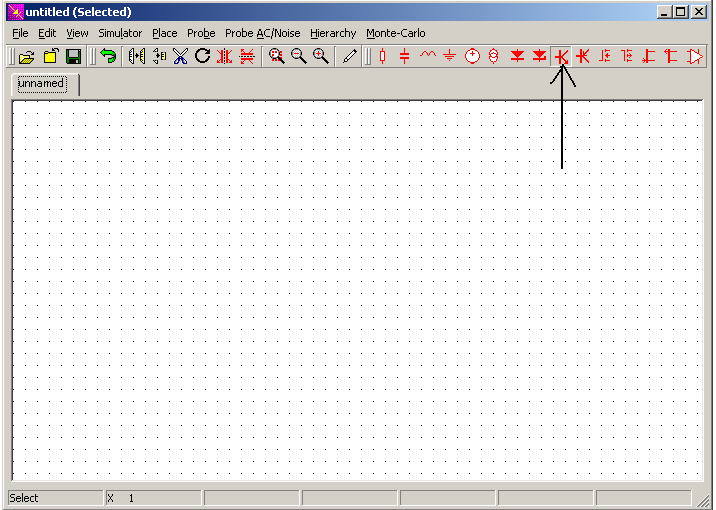Click on the dotted schematic canvas
This screenshot has height=510, width=716.
357,290
